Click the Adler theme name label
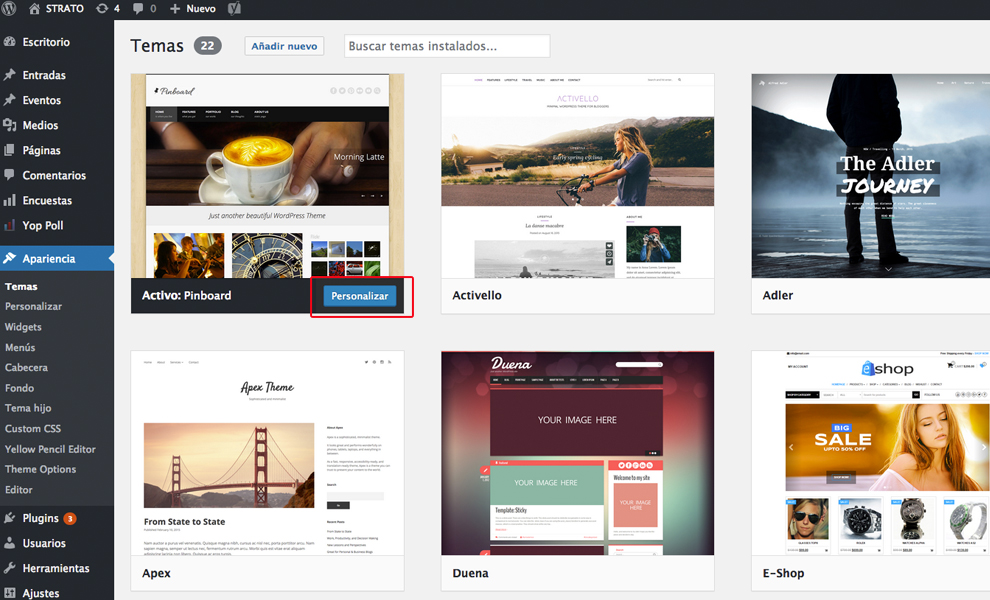The height and width of the screenshot is (600, 990). pos(778,296)
